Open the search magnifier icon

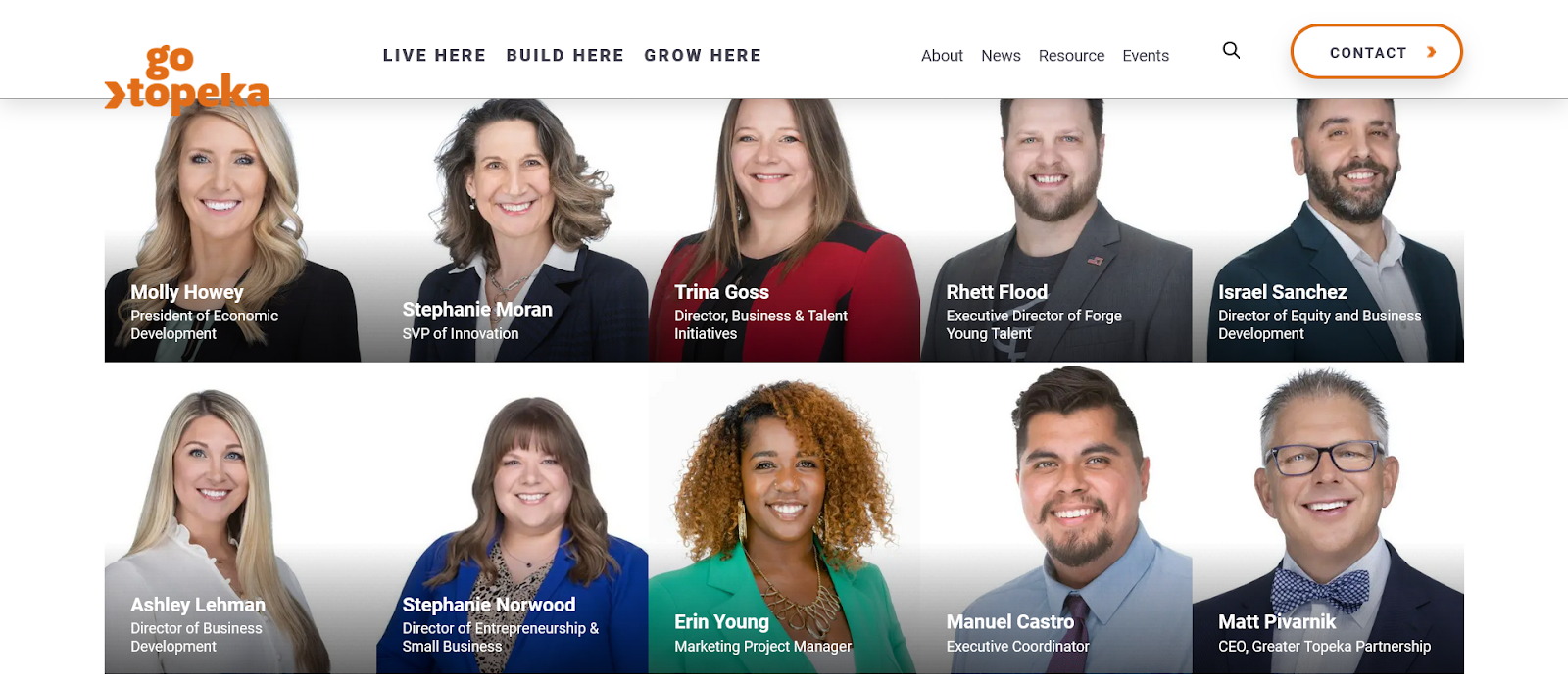point(1231,50)
